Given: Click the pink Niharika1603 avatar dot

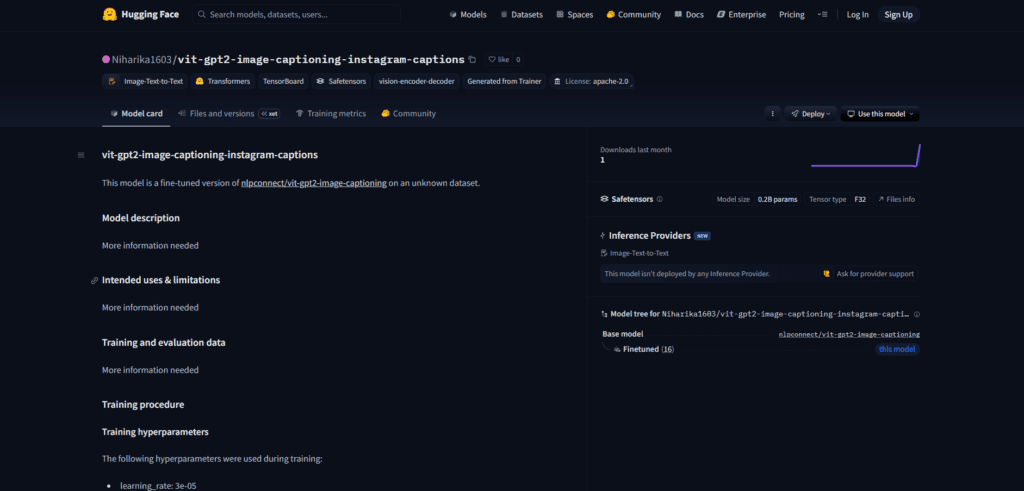Looking at the screenshot, I should coord(106,59).
